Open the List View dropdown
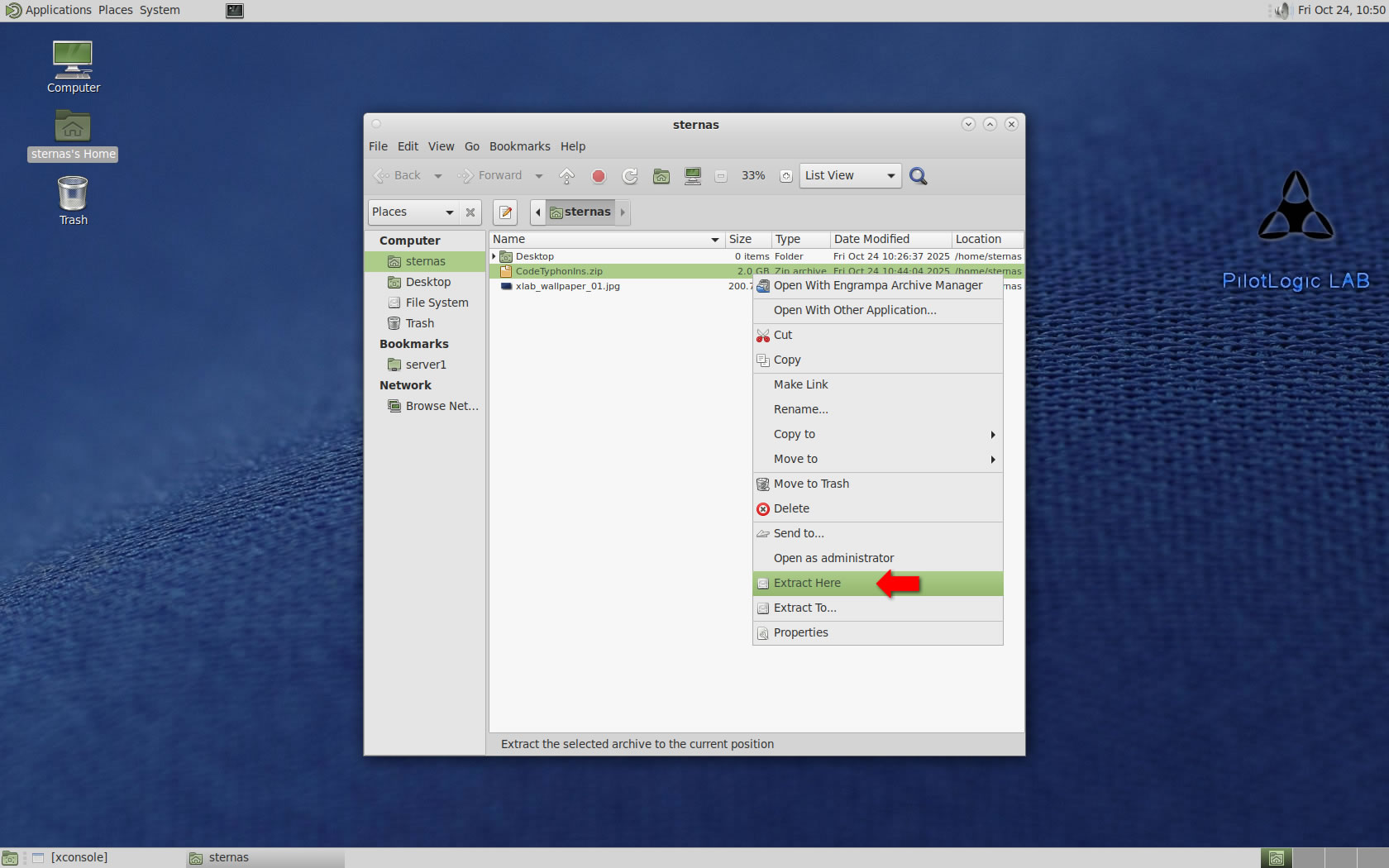Screen dimensions: 1389x868 tap(850, 176)
